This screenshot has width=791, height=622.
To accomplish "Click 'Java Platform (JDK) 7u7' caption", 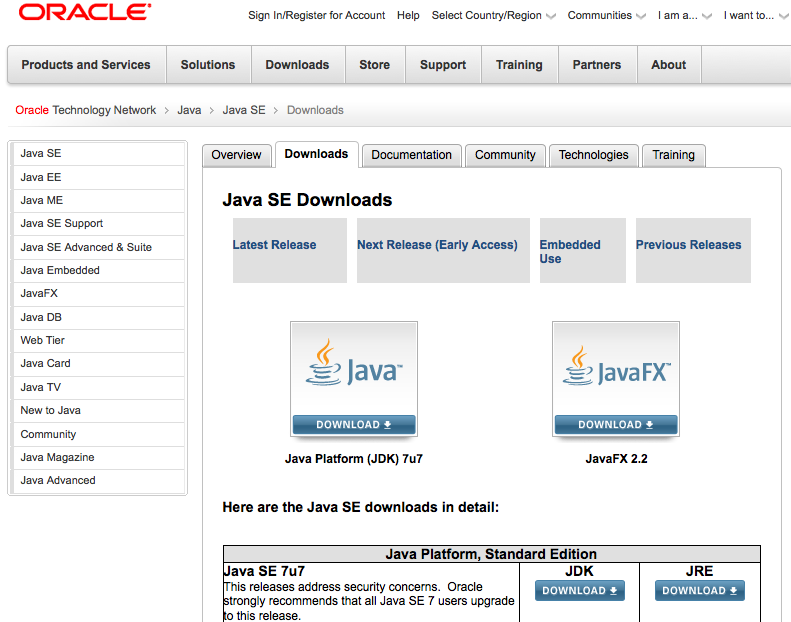I will click(x=354, y=459).
